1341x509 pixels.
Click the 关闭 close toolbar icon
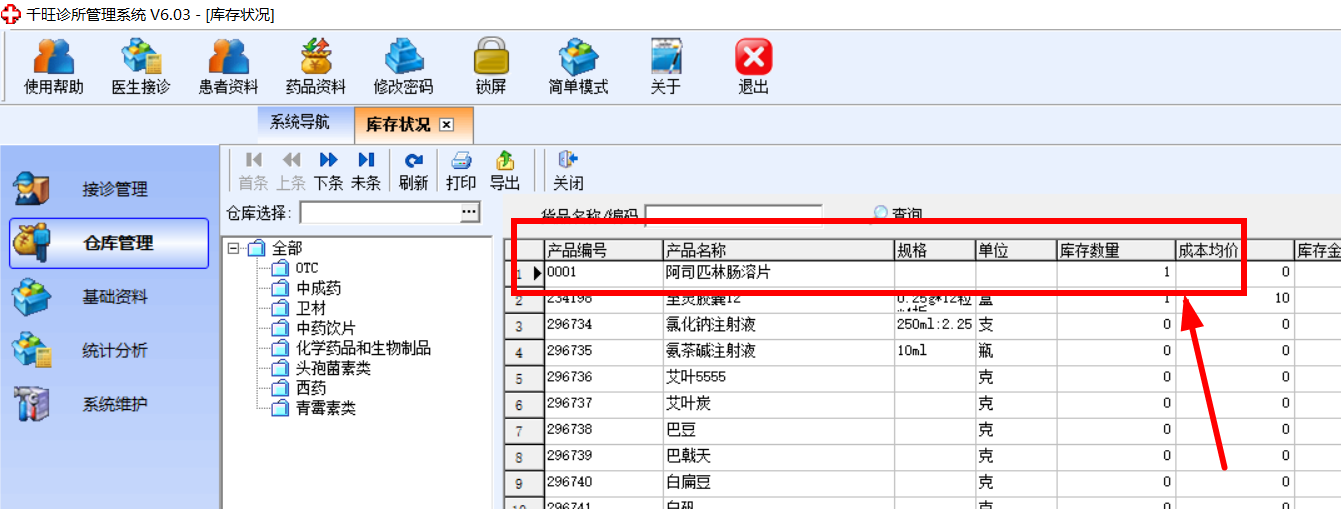pos(568,171)
